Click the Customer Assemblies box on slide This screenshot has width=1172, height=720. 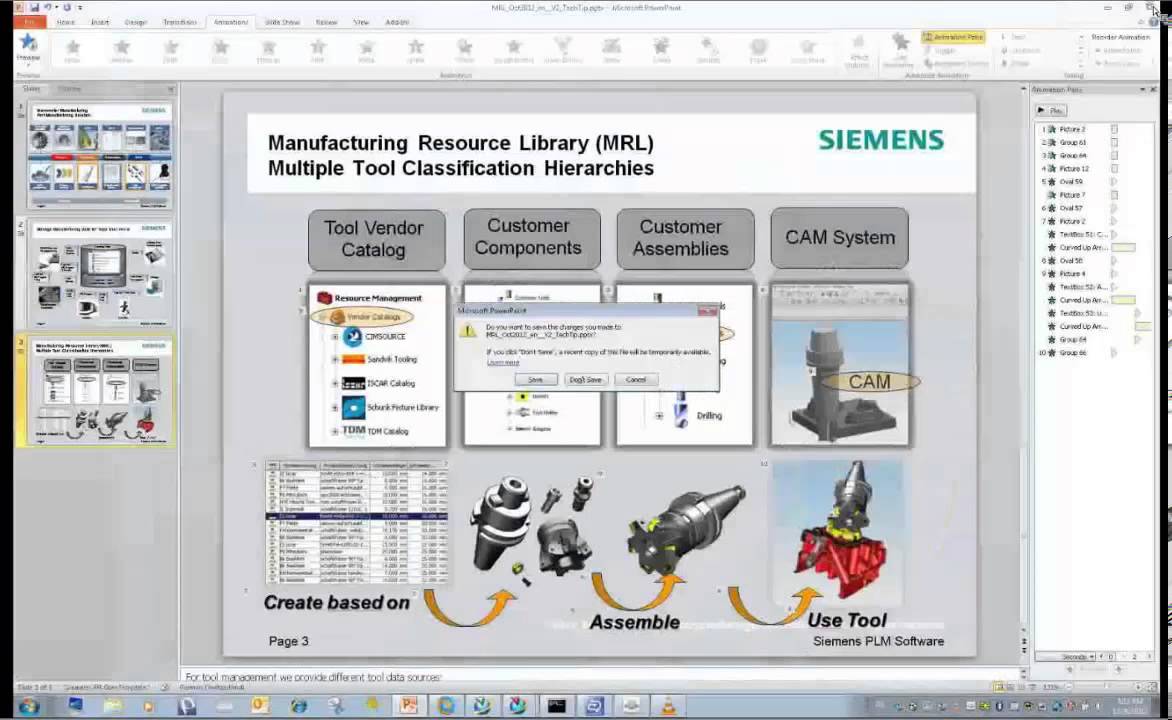685,239
